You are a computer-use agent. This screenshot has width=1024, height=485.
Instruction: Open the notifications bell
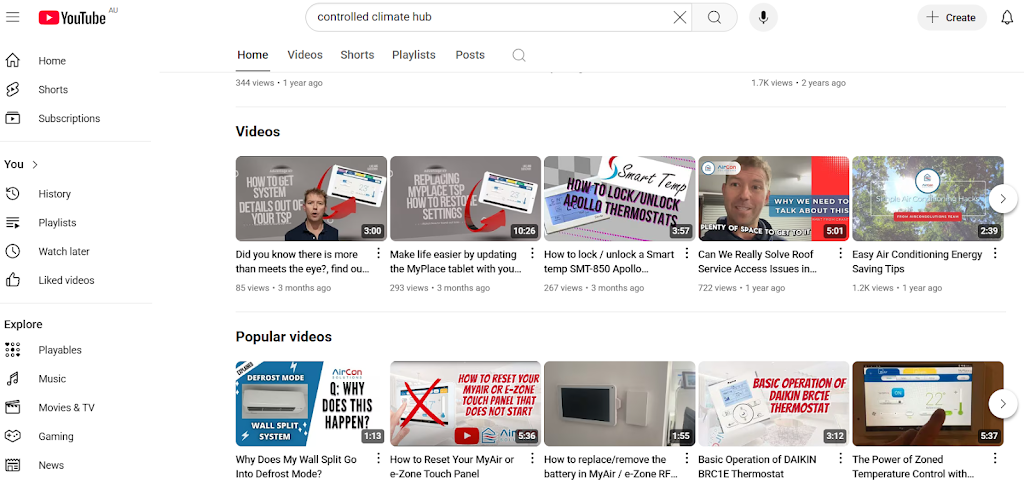click(x=1006, y=17)
